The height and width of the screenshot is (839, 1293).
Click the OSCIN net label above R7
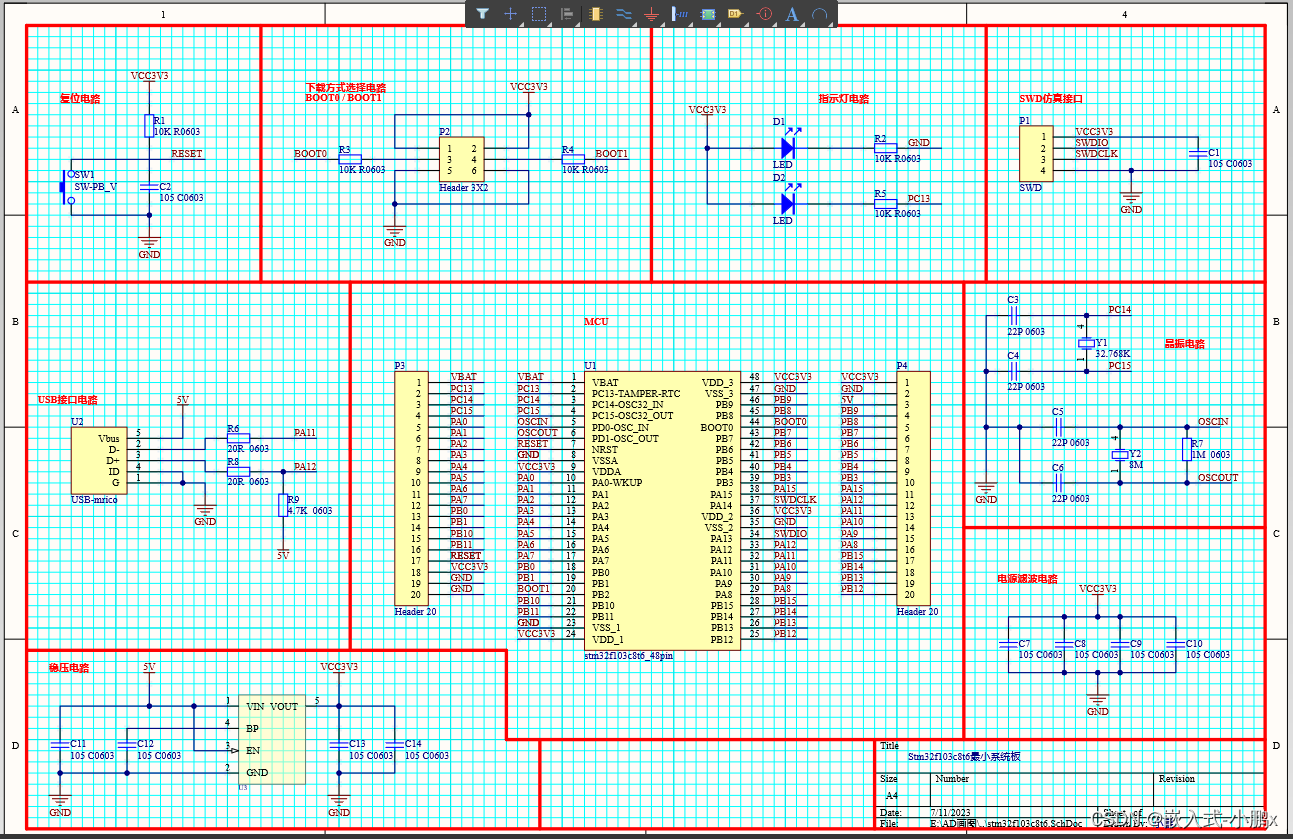click(x=1213, y=422)
